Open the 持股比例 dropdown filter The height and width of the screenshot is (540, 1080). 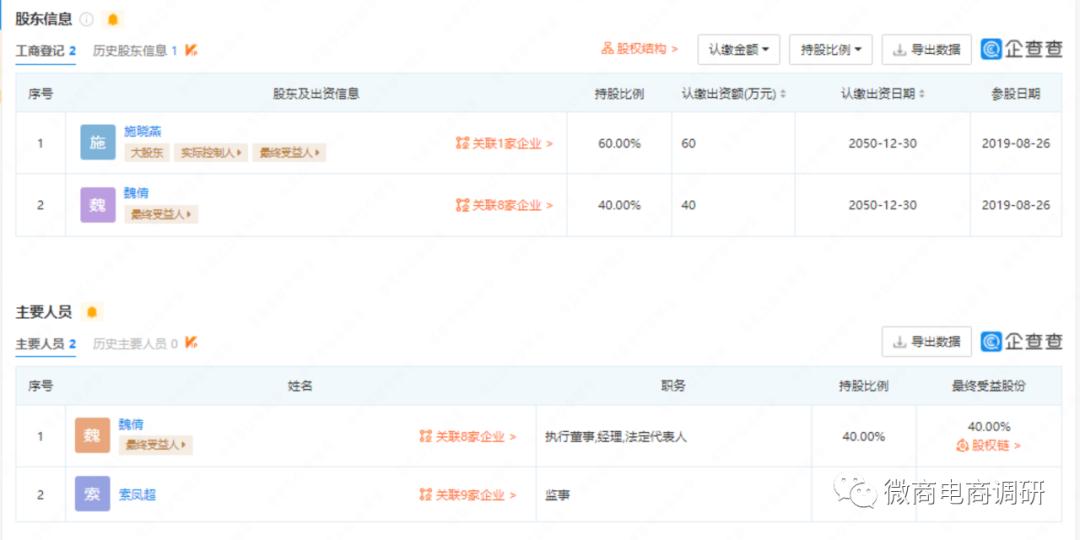[830, 49]
